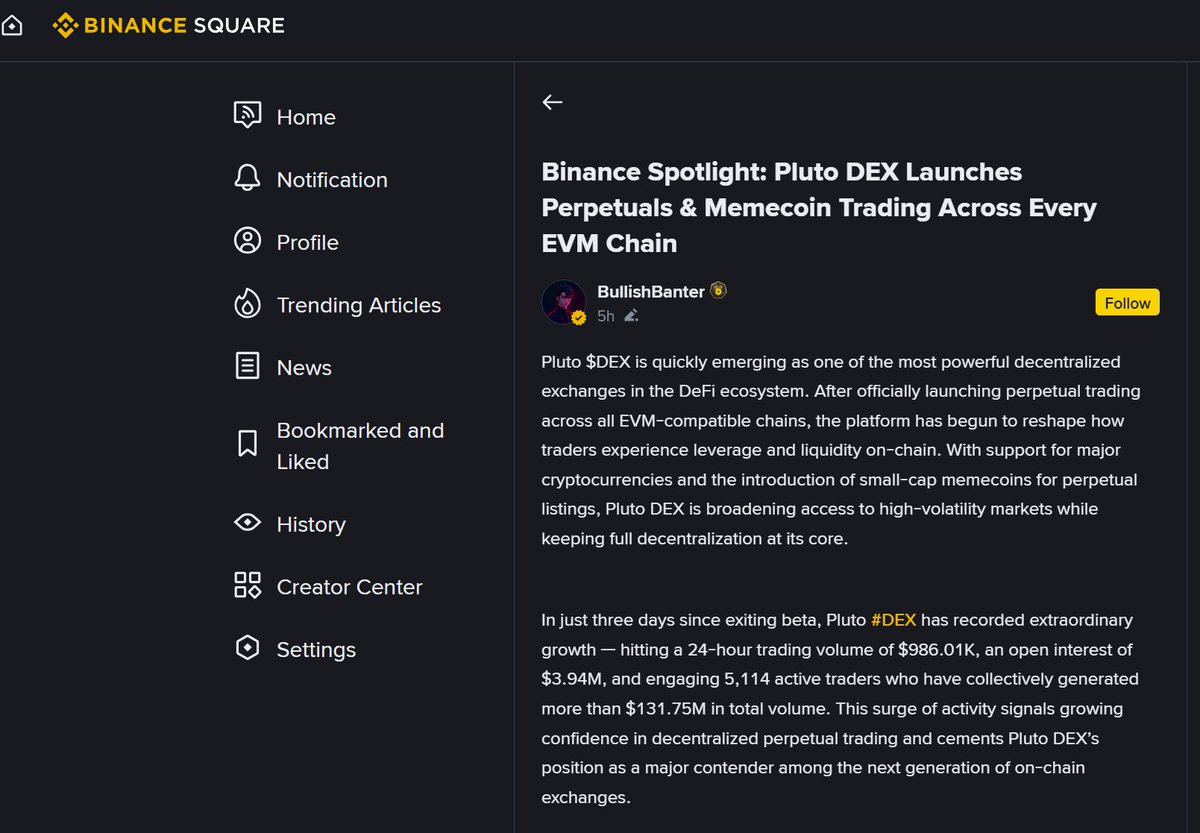The height and width of the screenshot is (833, 1200).
Task: Click the Notification bell icon
Action: click(247, 179)
